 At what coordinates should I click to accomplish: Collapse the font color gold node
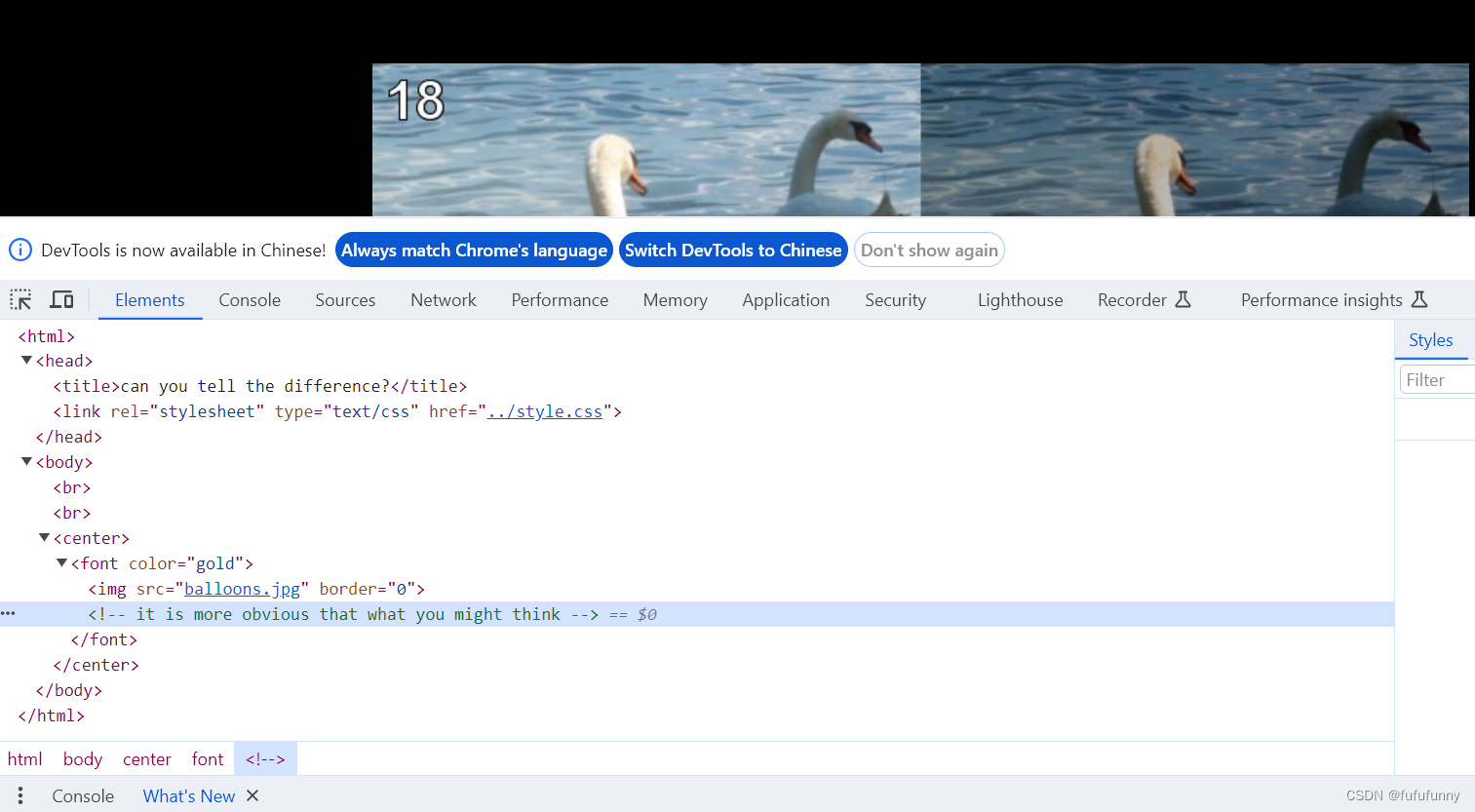click(61, 562)
